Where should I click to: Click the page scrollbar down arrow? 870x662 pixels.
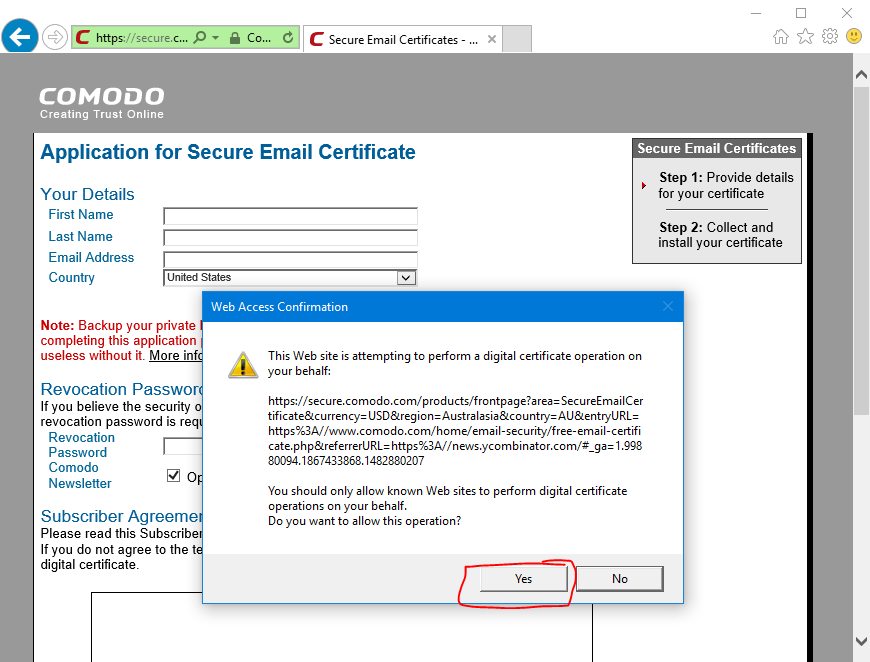point(861,641)
